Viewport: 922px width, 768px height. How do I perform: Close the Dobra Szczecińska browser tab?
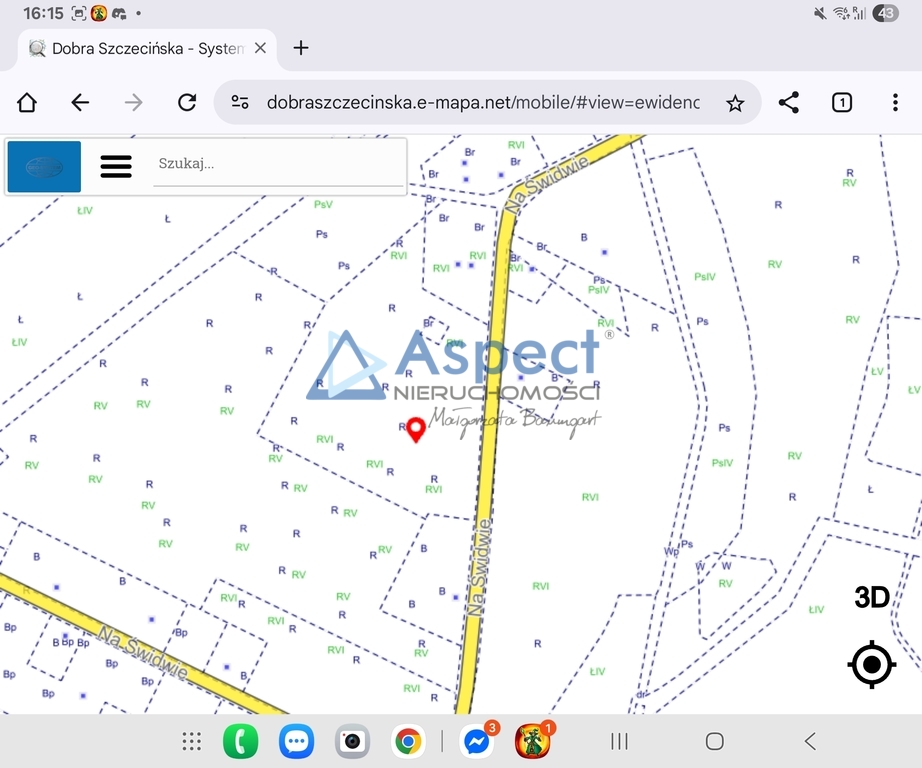[x=260, y=48]
